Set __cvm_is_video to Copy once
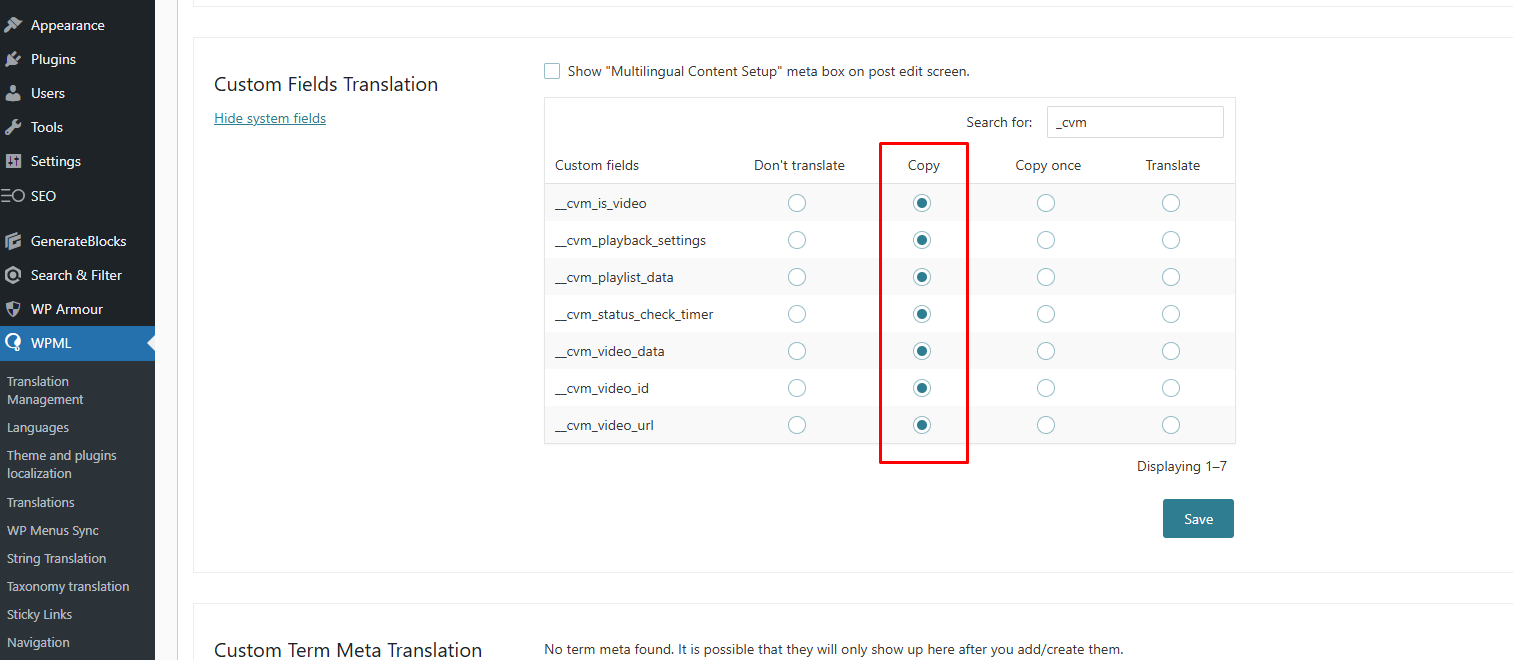This screenshot has height=660, width=1513. [1046, 203]
